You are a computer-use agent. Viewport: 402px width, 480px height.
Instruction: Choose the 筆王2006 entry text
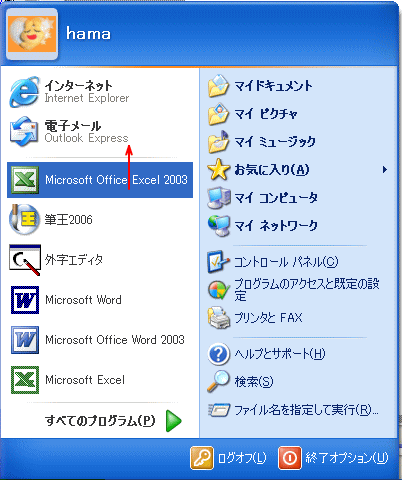(69, 220)
